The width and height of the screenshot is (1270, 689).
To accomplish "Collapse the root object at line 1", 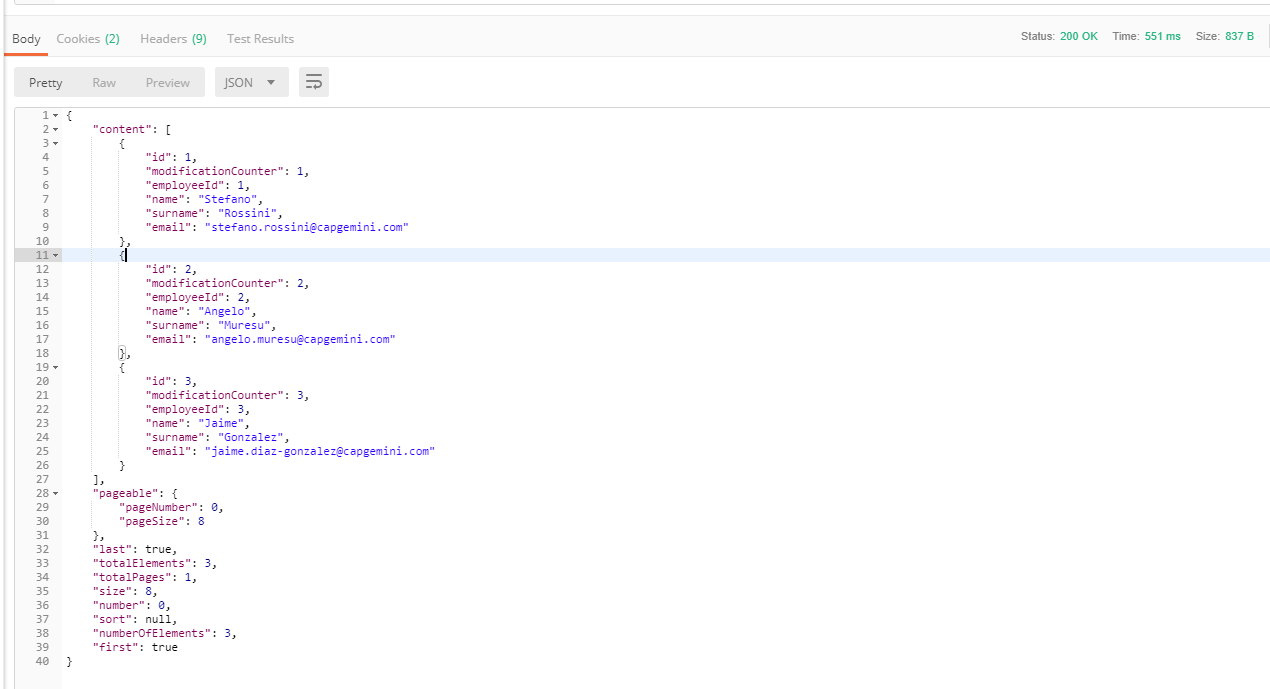I will (x=55, y=116).
